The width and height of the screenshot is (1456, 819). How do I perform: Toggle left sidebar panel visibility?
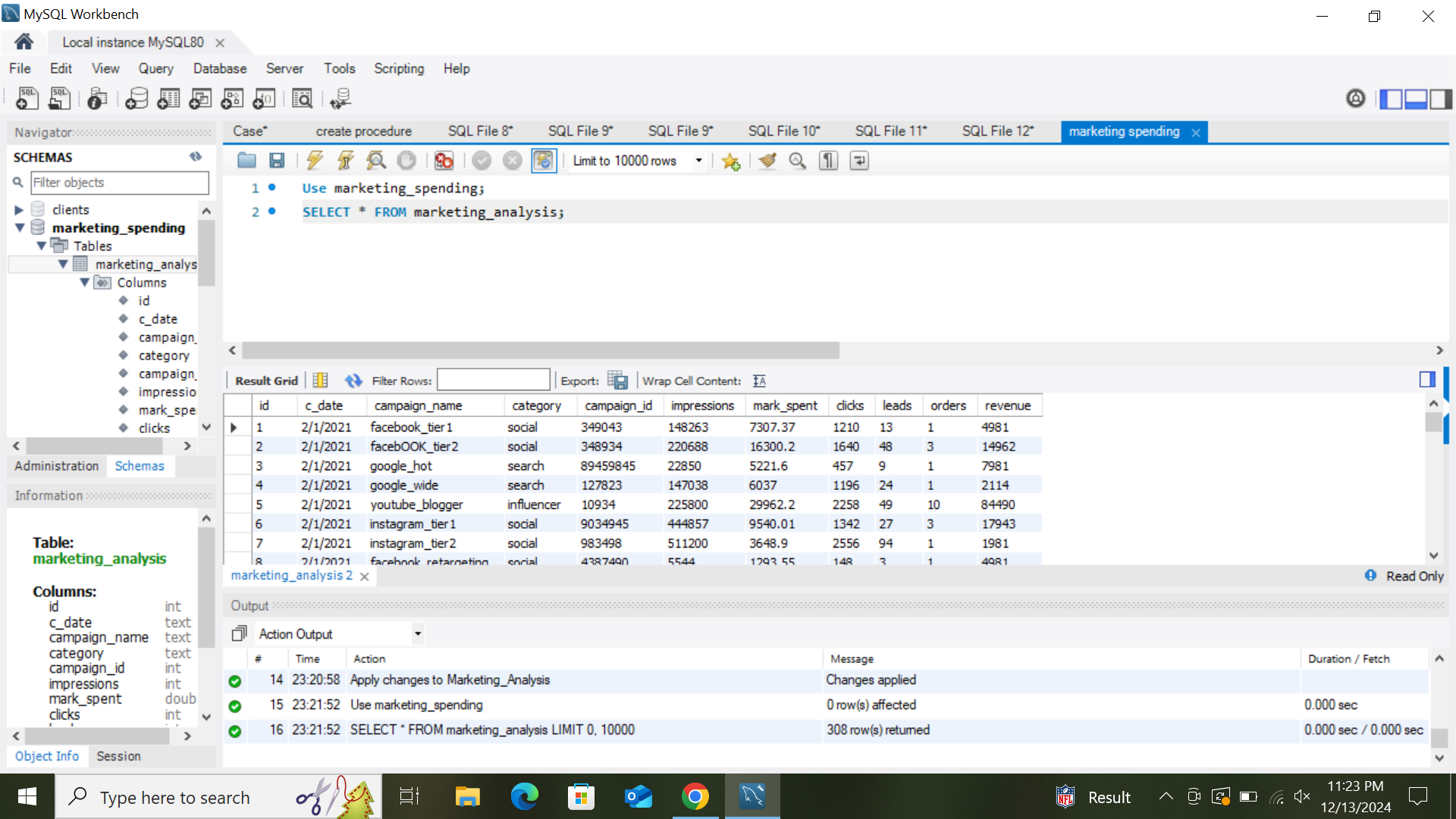[x=1391, y=99]
